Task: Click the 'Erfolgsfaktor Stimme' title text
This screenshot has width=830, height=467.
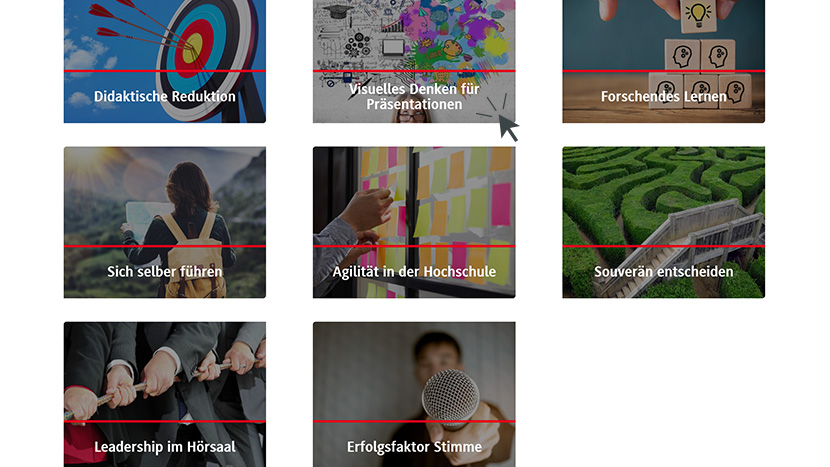Action: coord(414,447)
